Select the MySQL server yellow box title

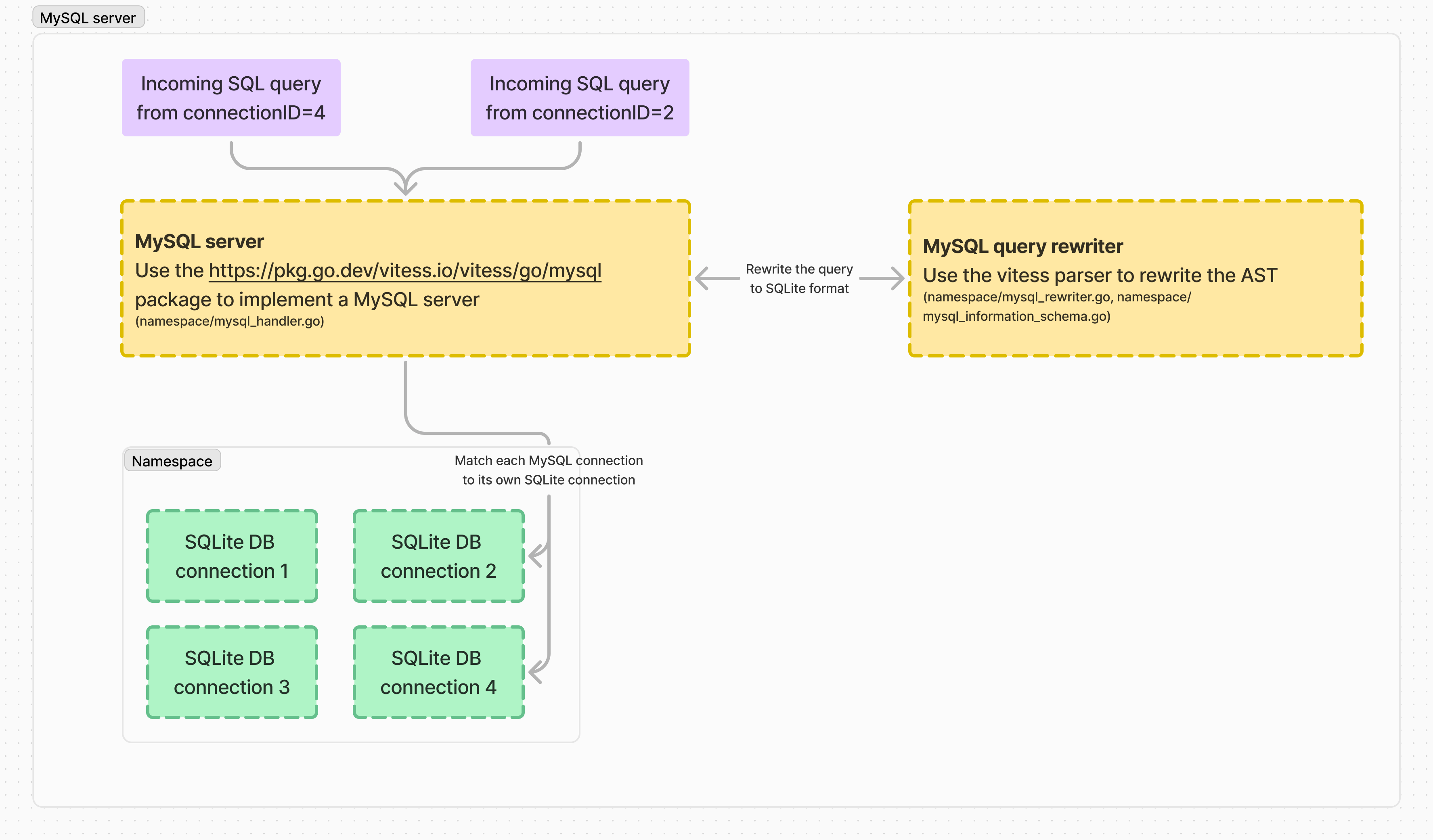point(199,242)
